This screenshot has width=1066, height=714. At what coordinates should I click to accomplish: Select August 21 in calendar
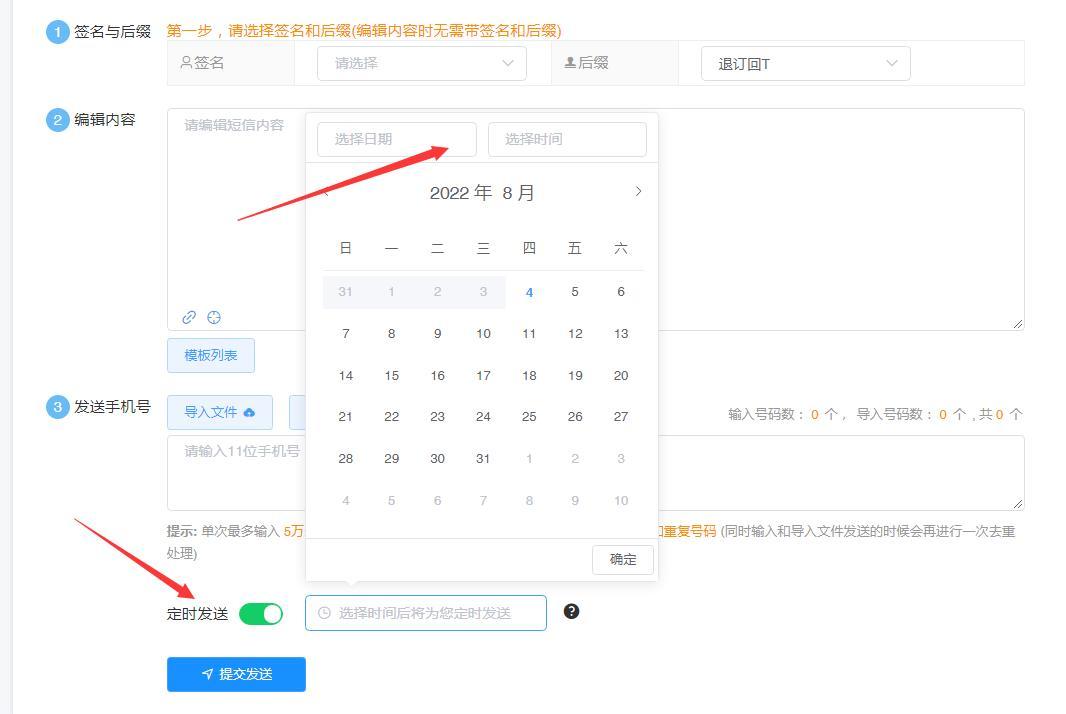tap(345, 417)
